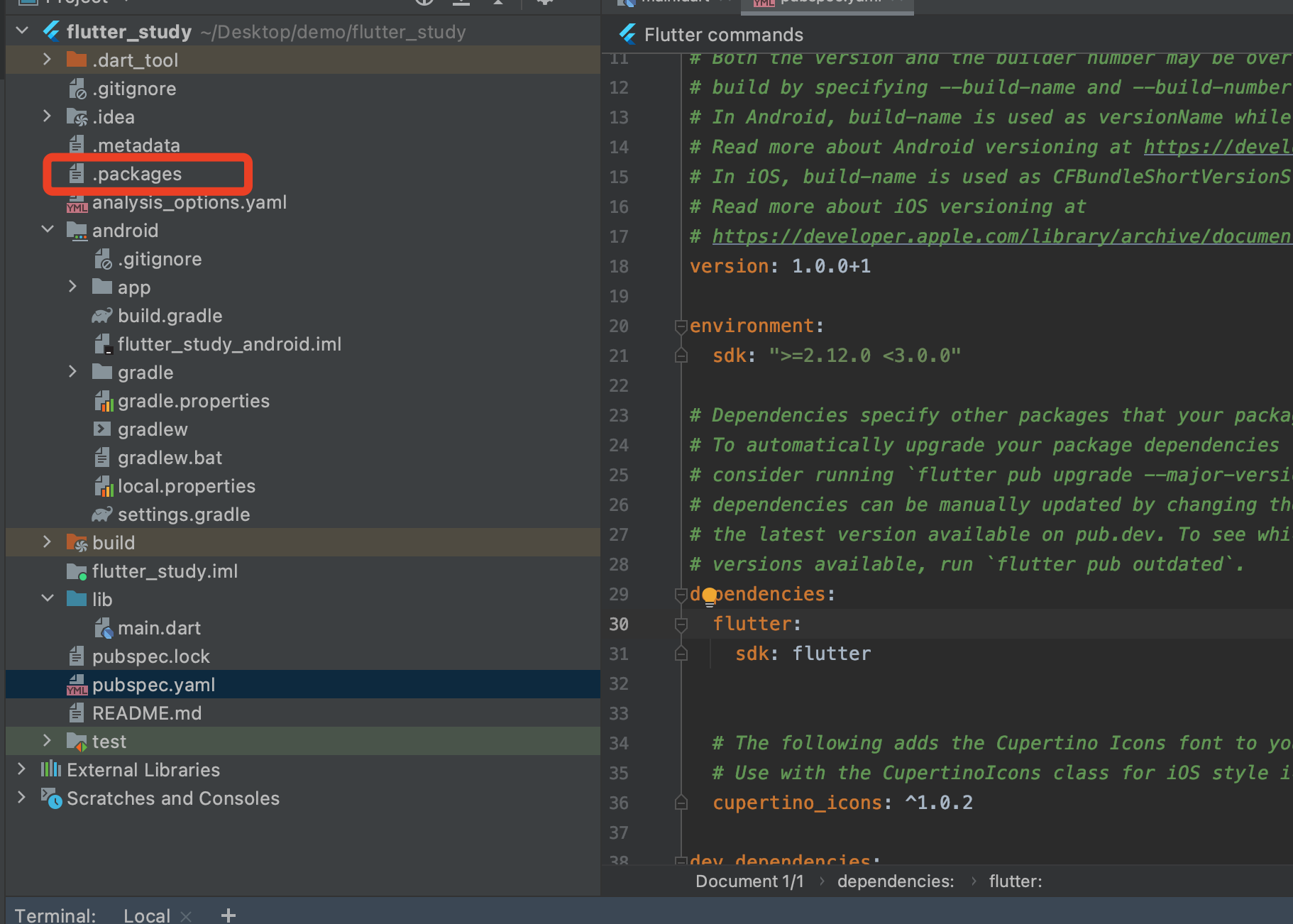Image resolution: width=1293 pixels, height=924 pixels.
Task: Click the build folder icon
Action: [77, 543]
